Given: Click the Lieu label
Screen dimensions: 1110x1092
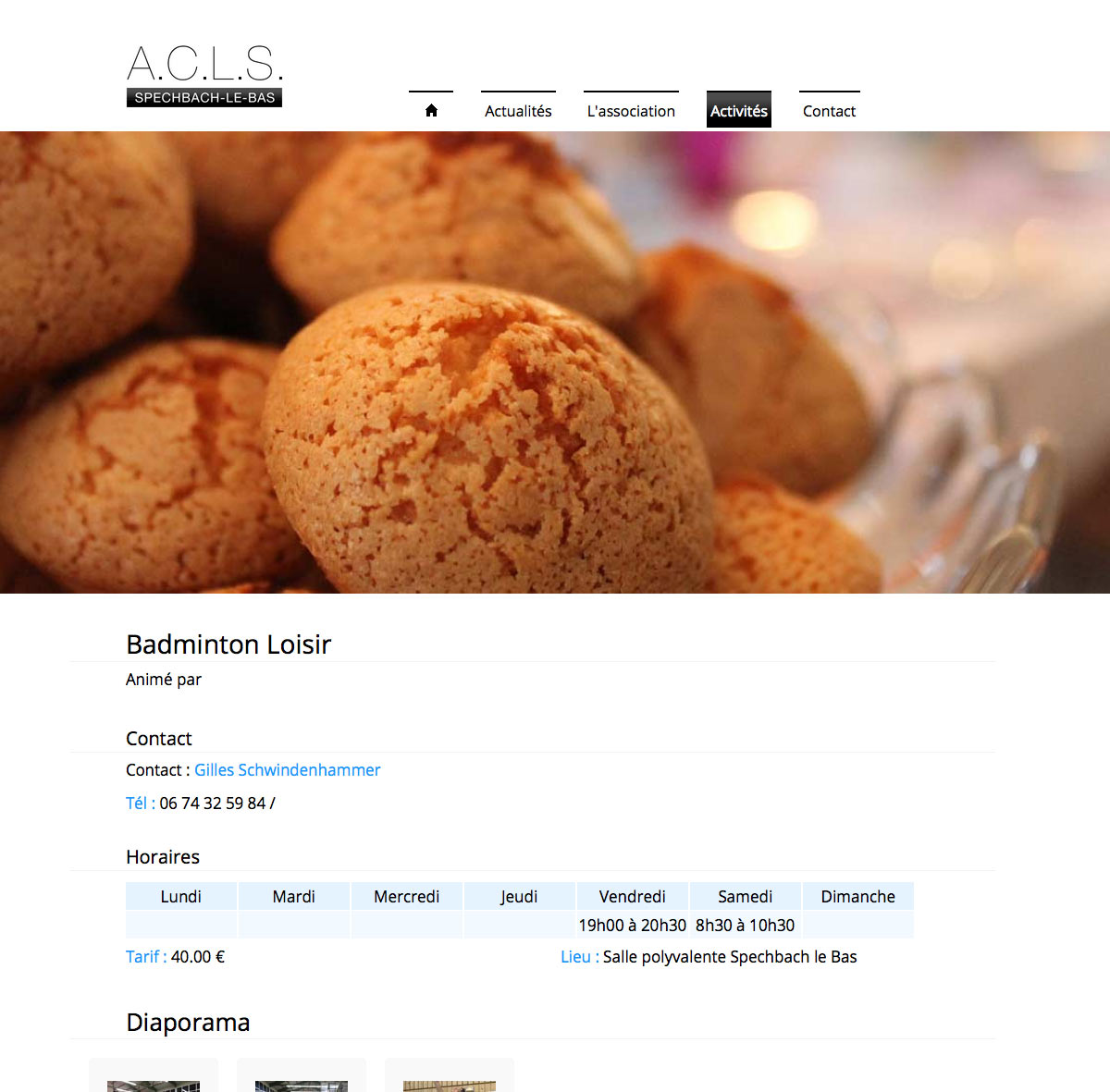Looking at the screenshot, I should (580, 957).
